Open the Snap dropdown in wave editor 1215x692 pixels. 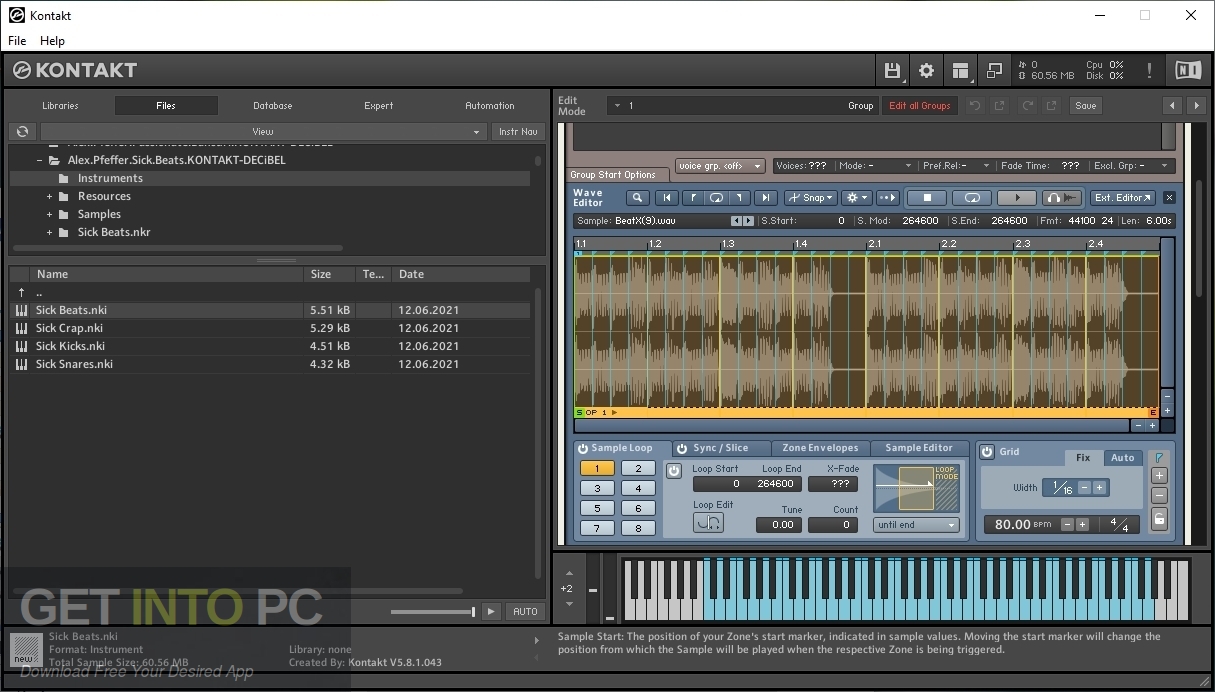click(x=810, y=198)
